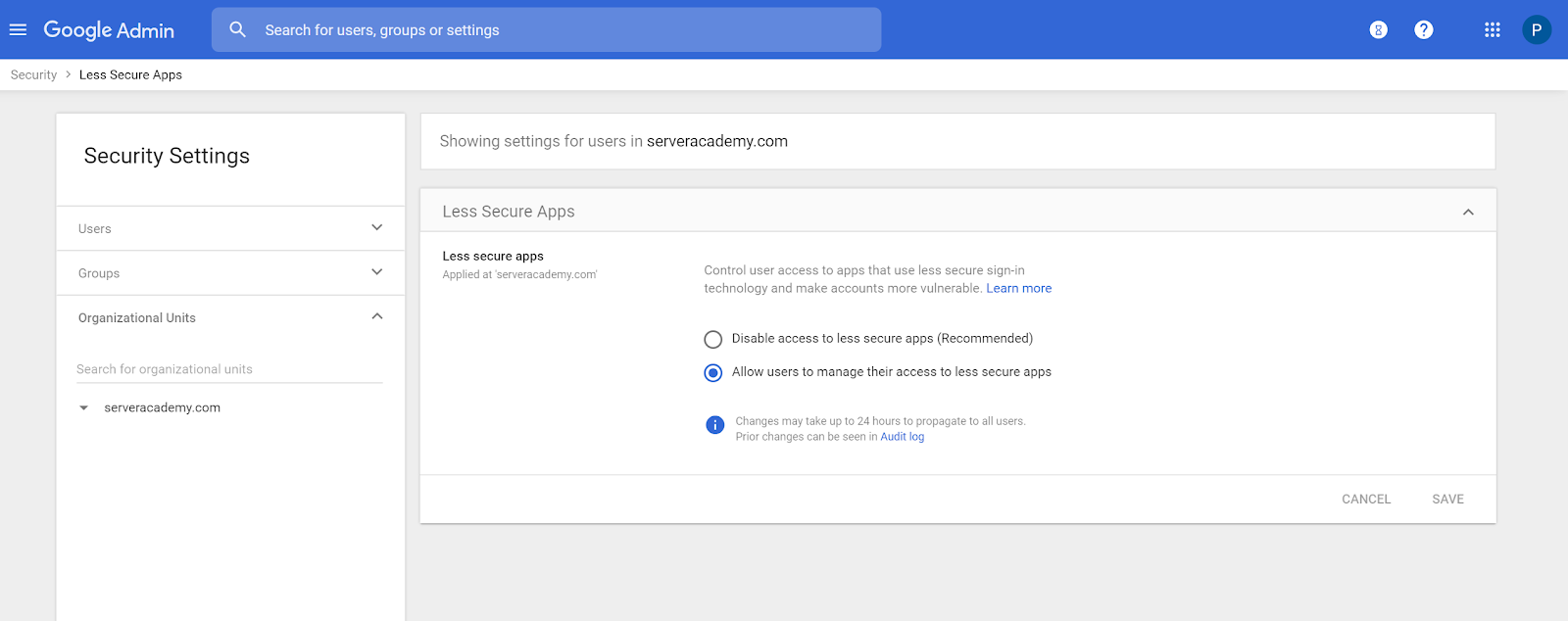
Task: Select Allow users to manage their access
Action: tap(713, 372)
